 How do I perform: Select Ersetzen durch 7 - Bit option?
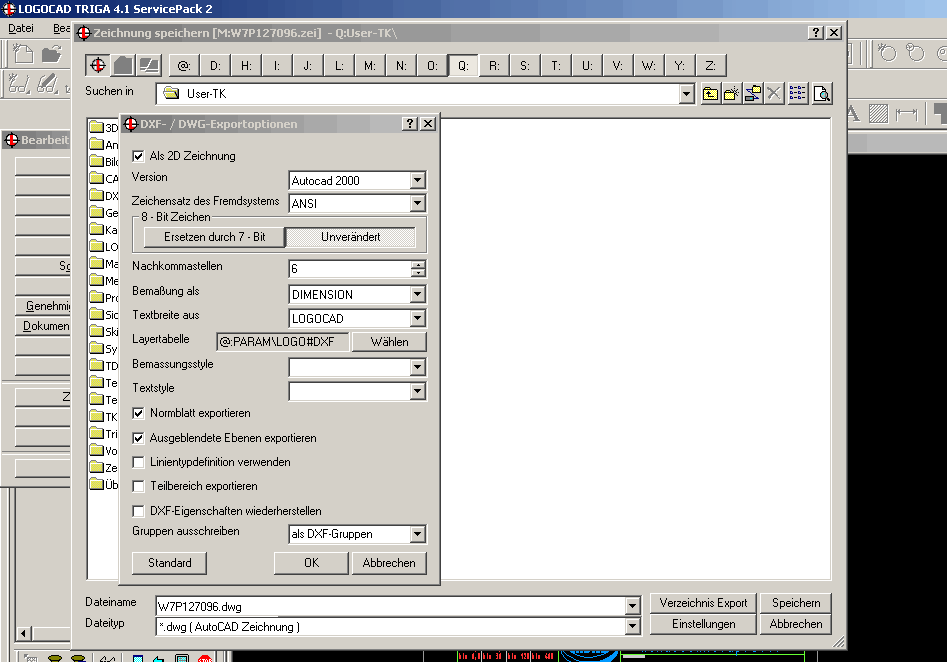[214, 237]
